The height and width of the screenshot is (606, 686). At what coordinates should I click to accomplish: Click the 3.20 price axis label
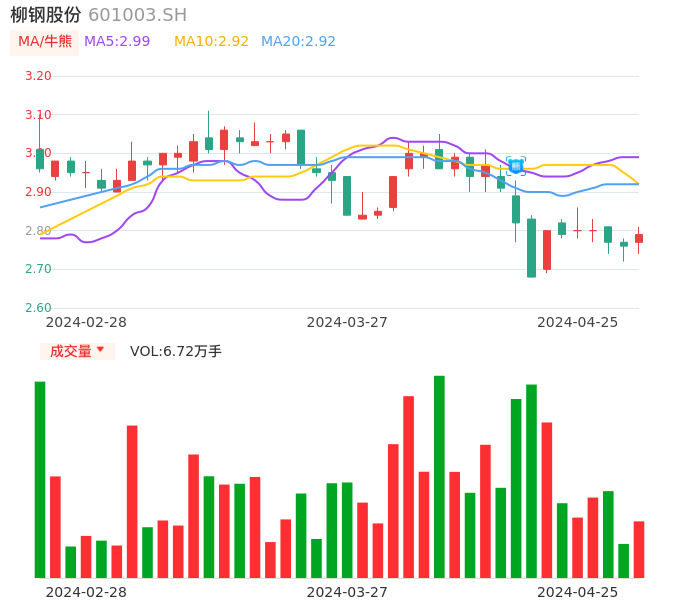(37, 76)
